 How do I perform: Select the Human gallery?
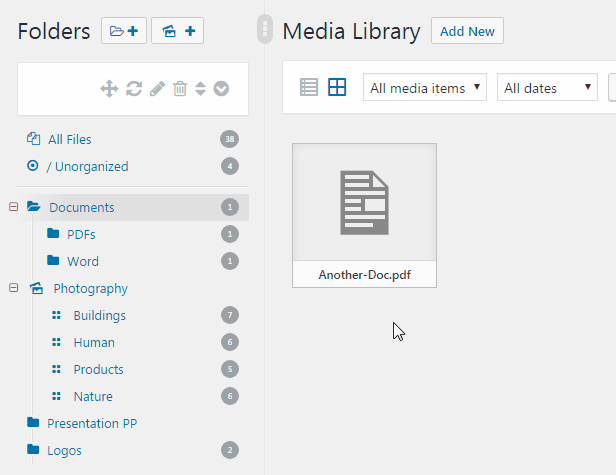[x=94, y=343]
